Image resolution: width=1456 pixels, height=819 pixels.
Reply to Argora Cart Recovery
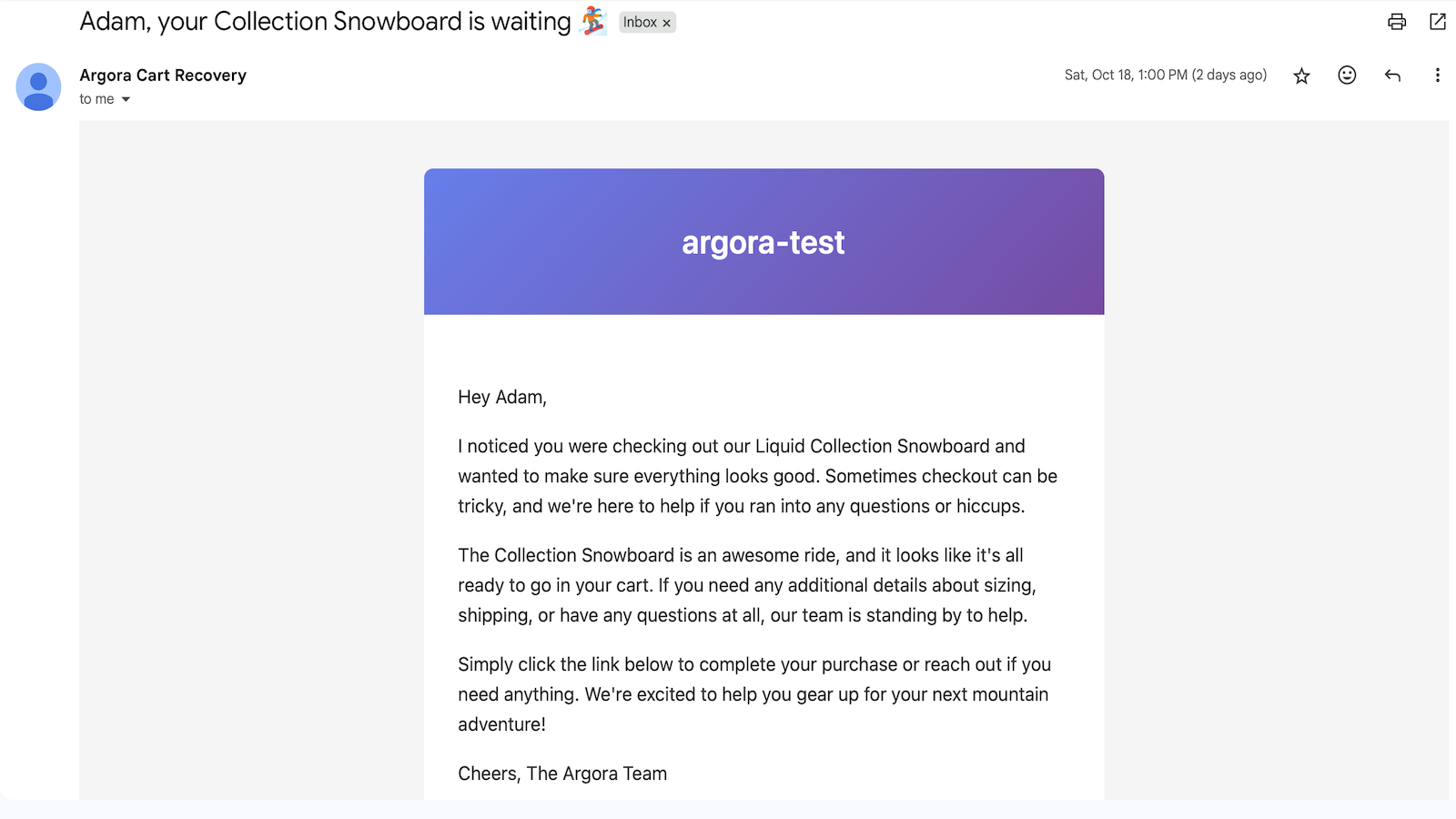click(1392, 76)
